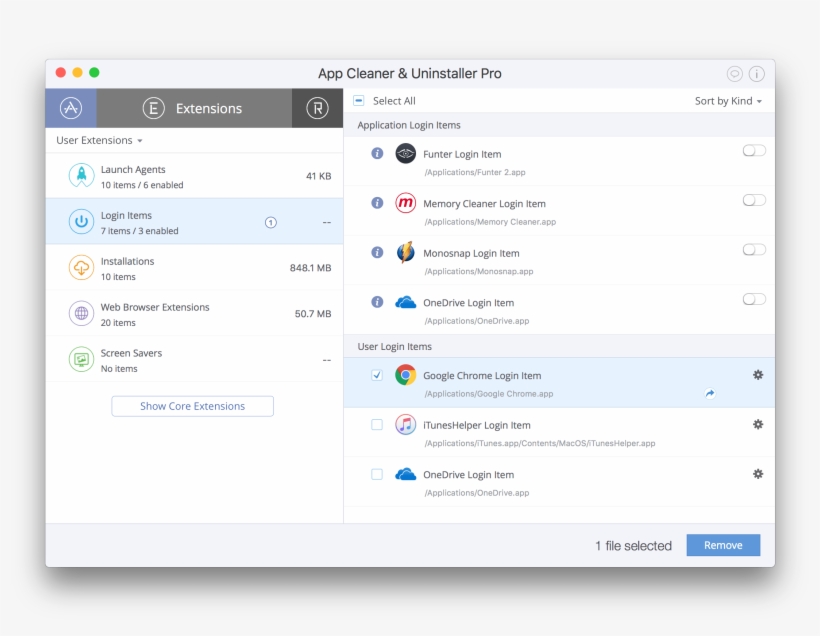Click the Memory Cleaner Login Item name

click(x=484, y=204)
